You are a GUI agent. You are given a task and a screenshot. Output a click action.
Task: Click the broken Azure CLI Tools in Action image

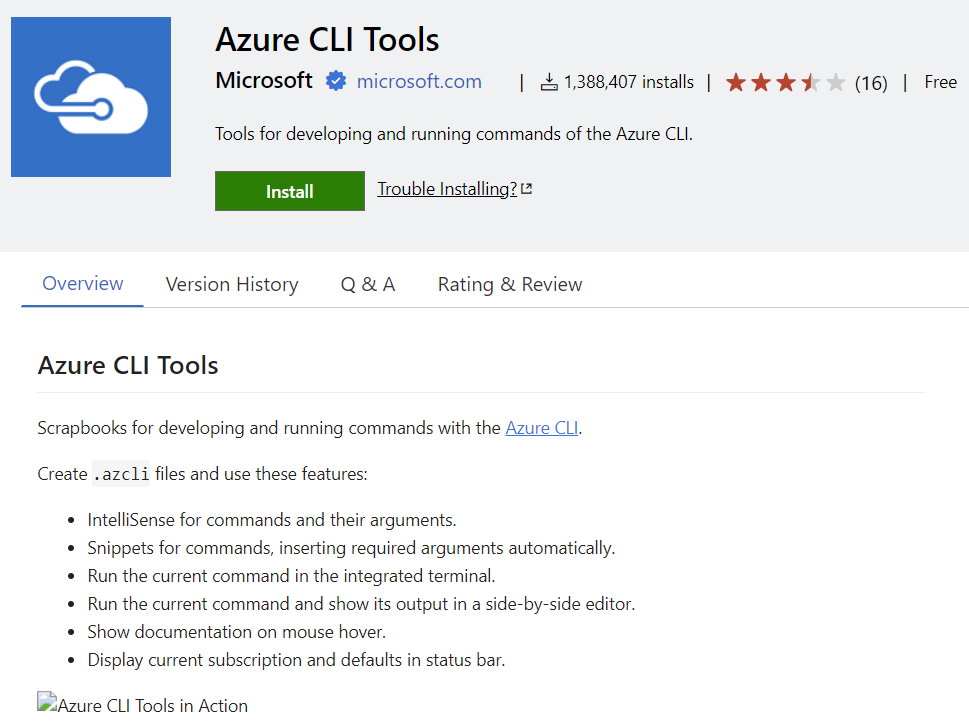pos(142,705)
